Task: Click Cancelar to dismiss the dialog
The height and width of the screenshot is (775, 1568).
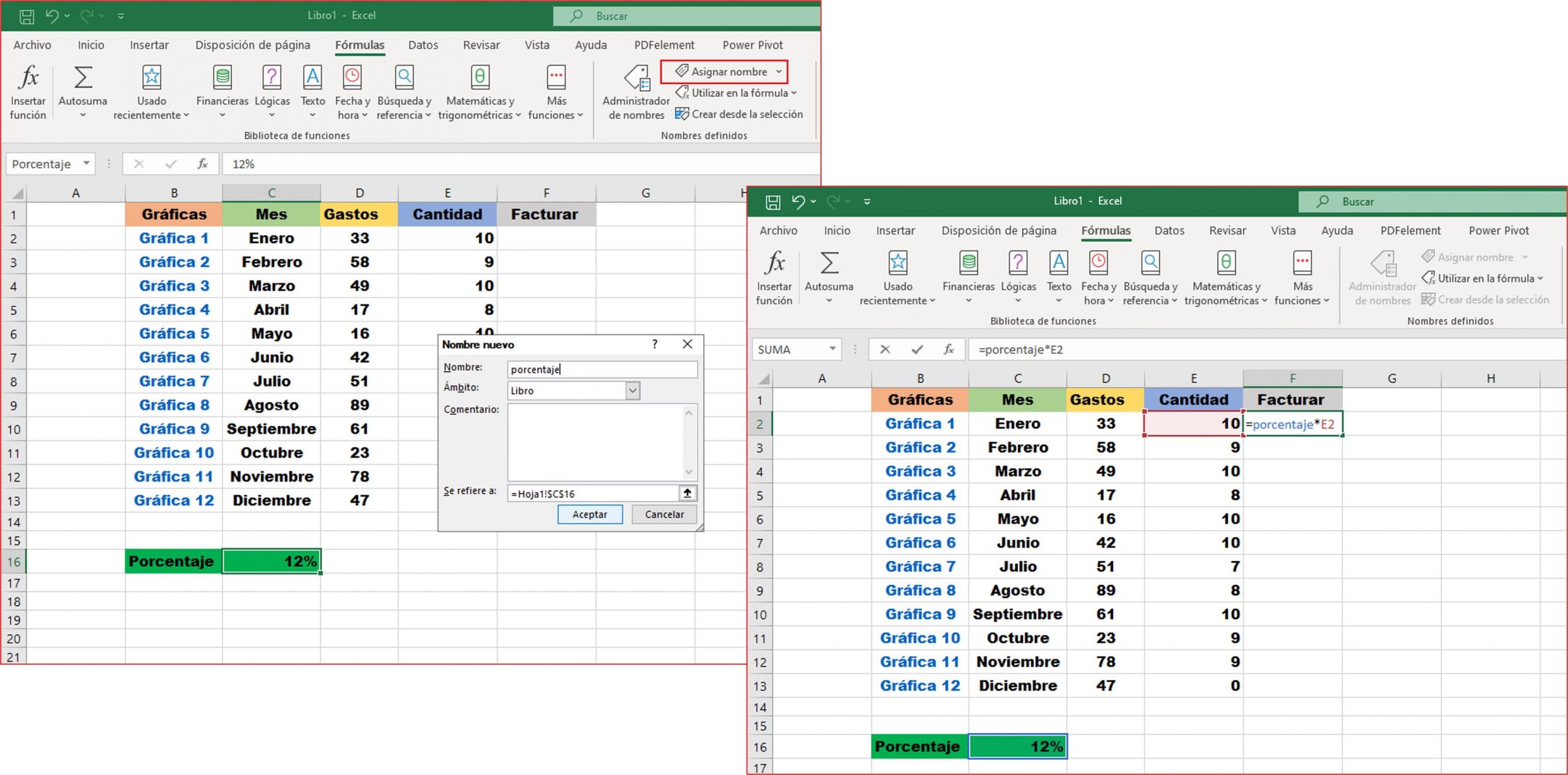Action: 663,514
